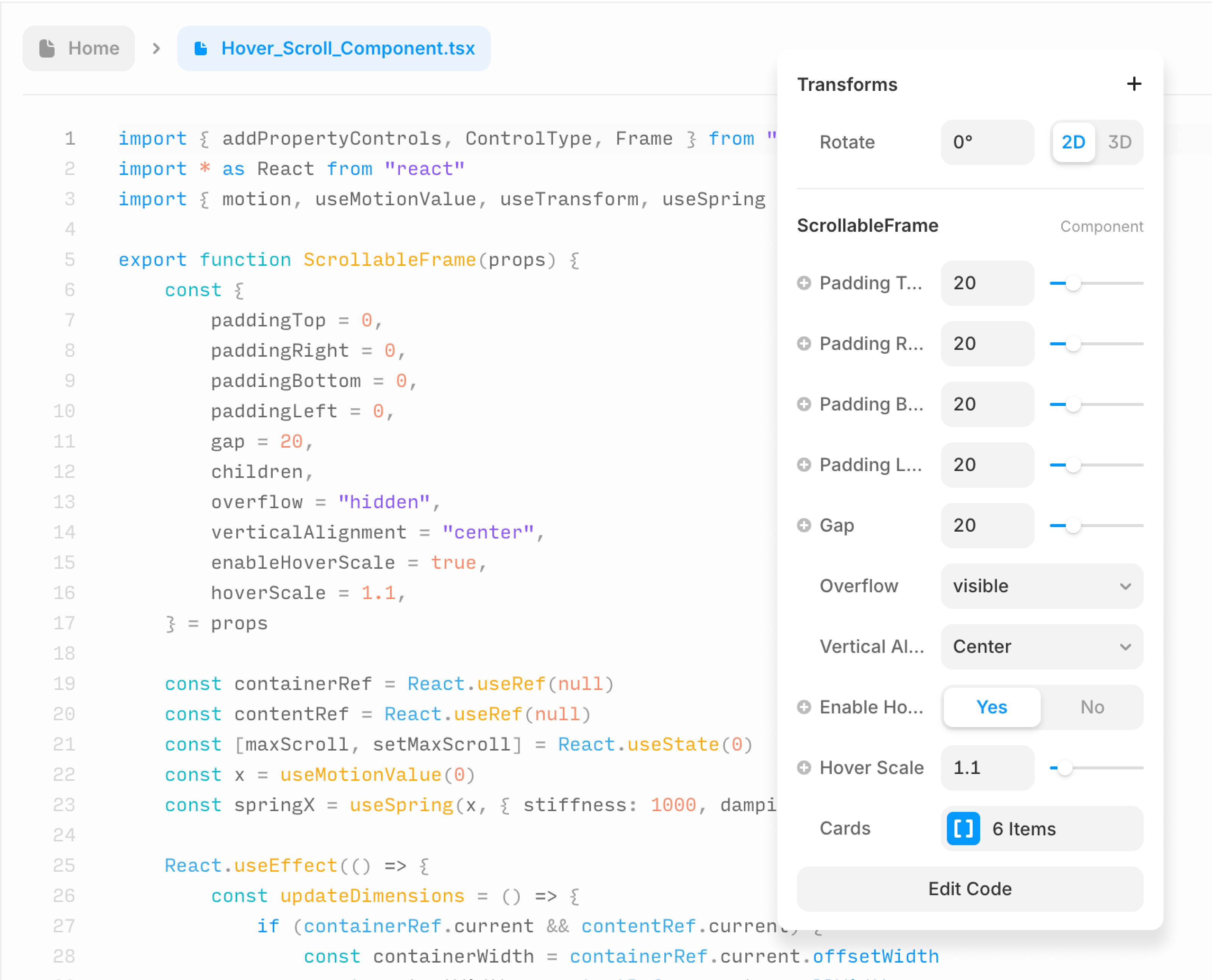Click the plus icon beside Enable Hover
1212x980 pixels.
(804, 707)
